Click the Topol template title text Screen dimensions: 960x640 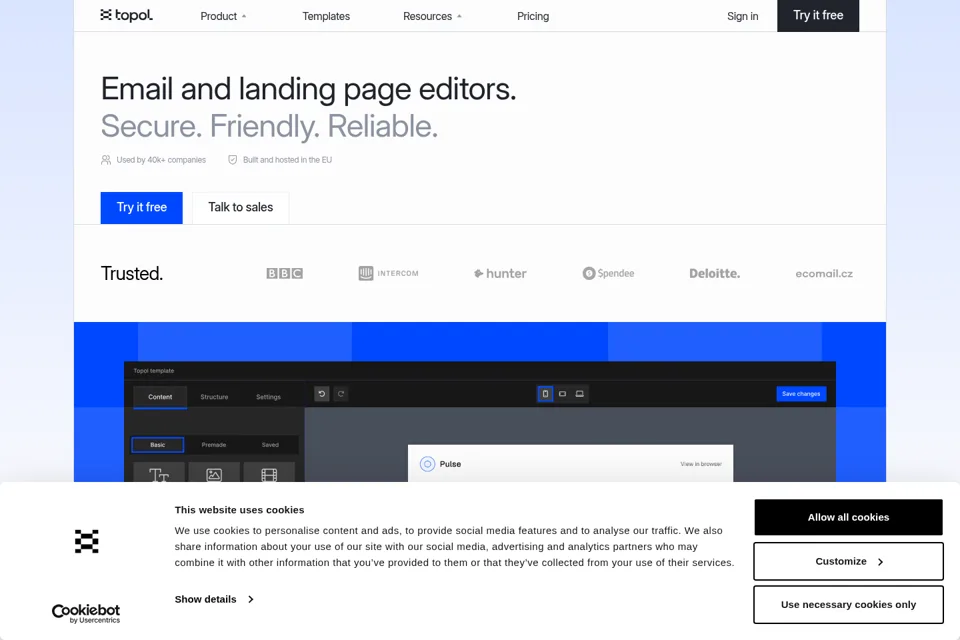point(154,371)
